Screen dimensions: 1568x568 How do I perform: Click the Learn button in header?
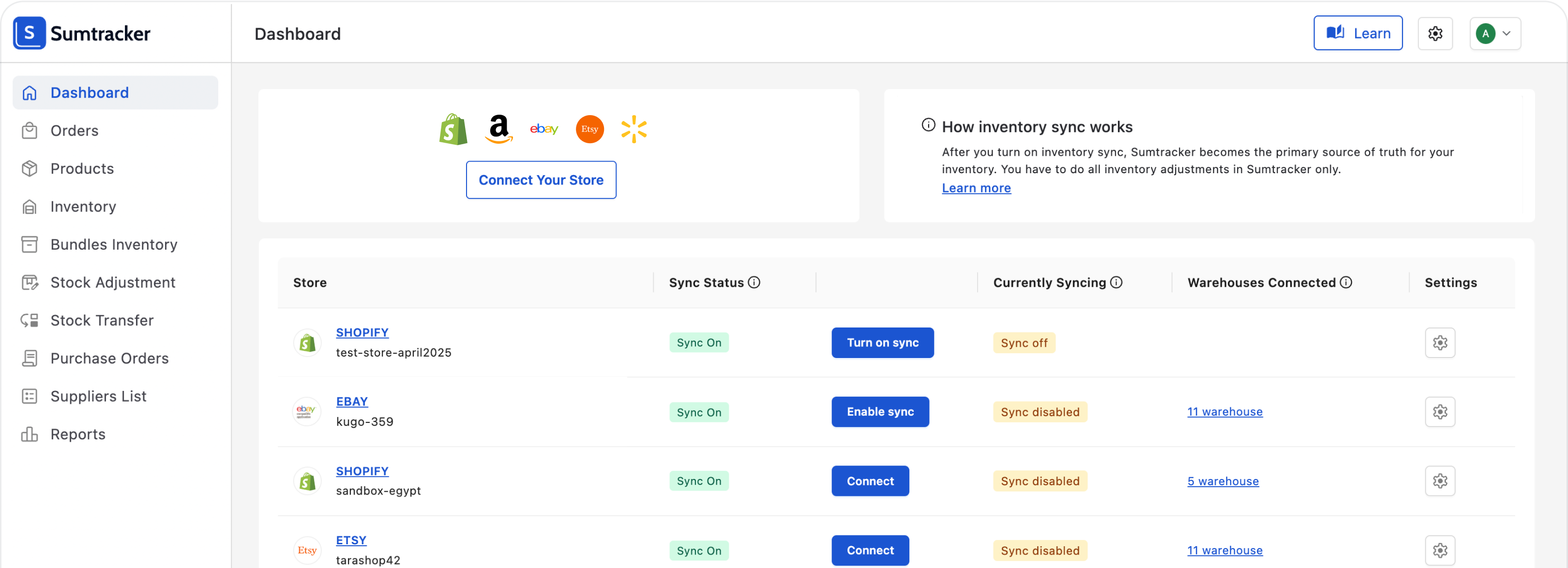point(1357,33)
